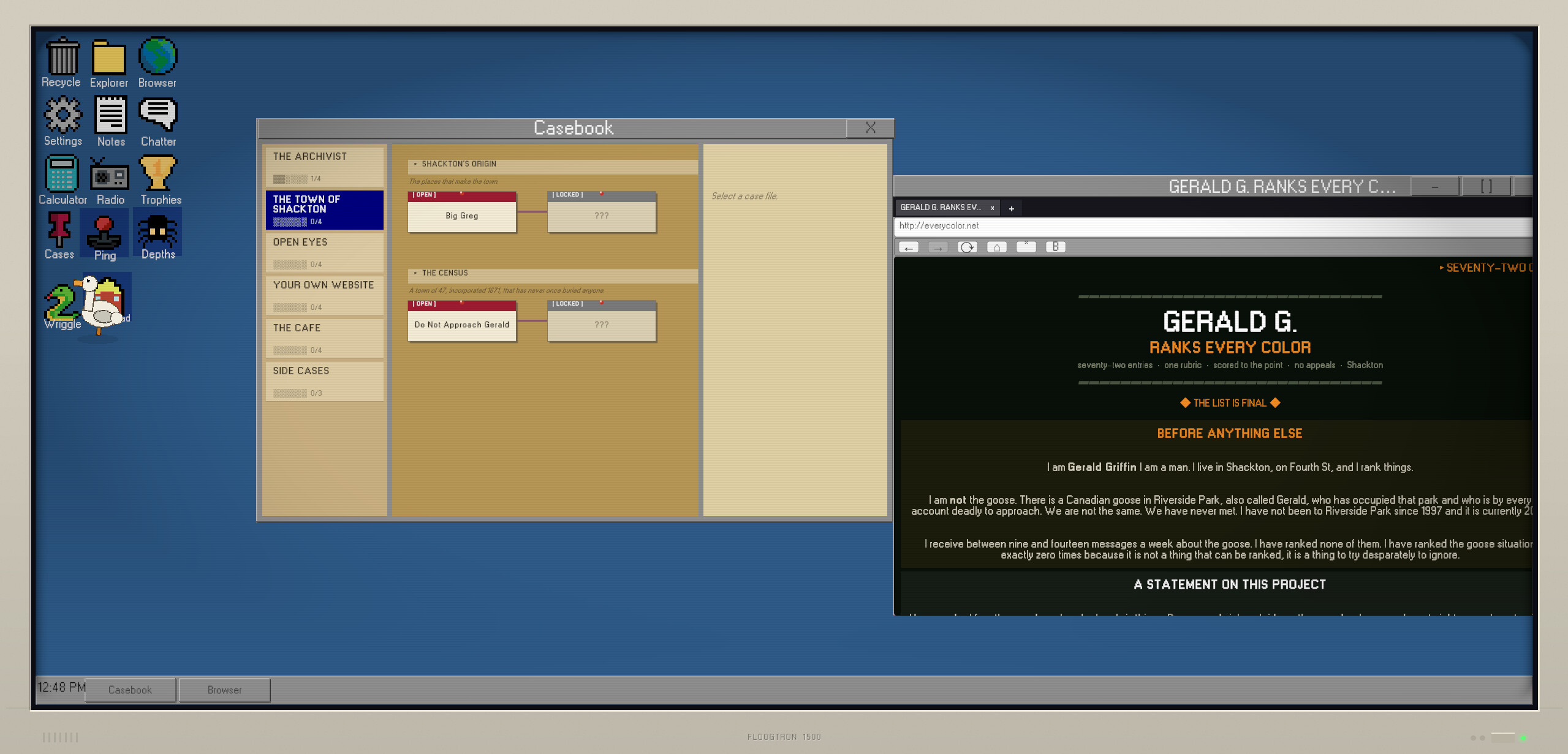Click the 12:48 PM taskbar clock
This screenshot has width=1568, height=754.
[61, 687]
